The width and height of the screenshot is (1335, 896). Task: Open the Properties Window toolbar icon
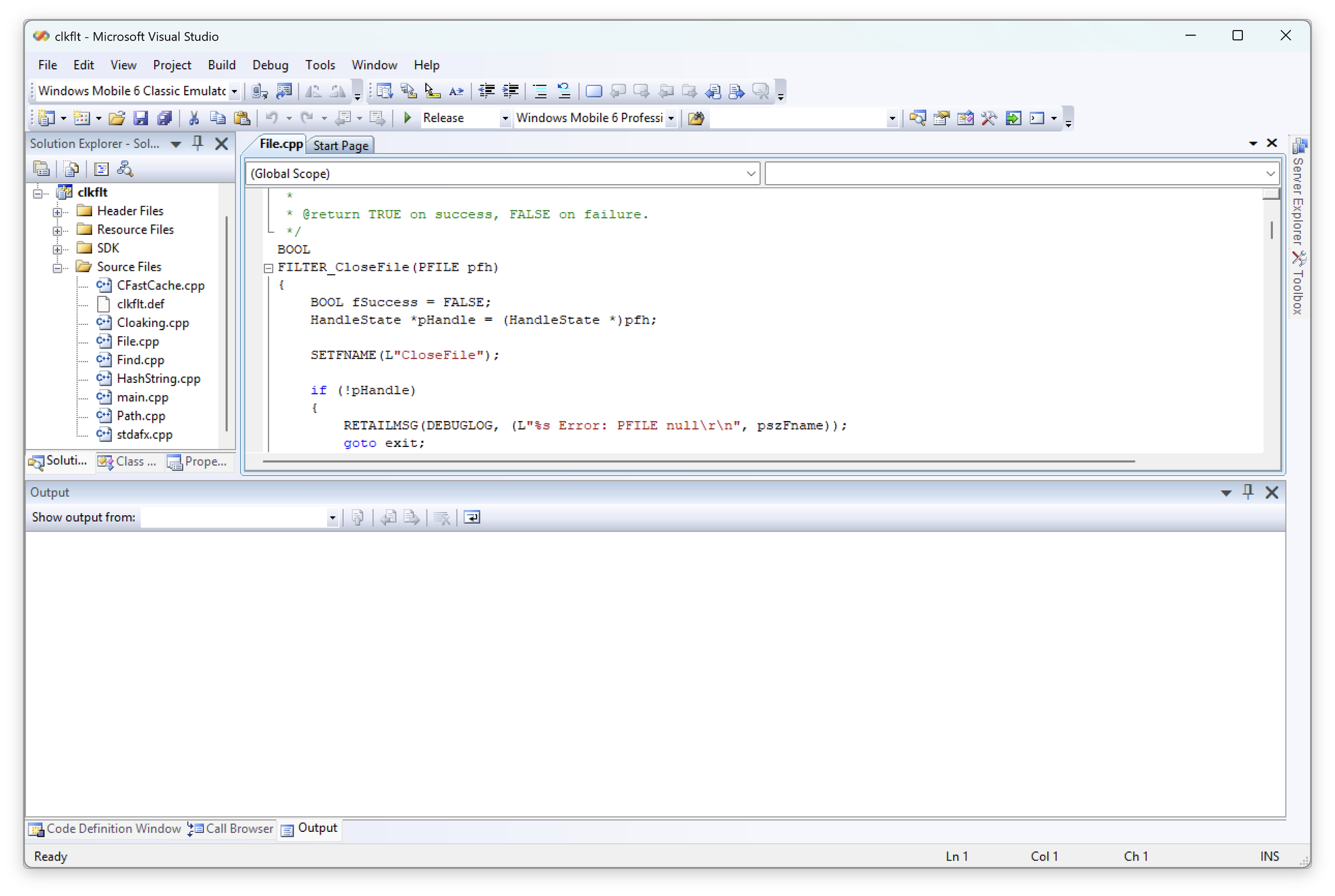[941, 118]
